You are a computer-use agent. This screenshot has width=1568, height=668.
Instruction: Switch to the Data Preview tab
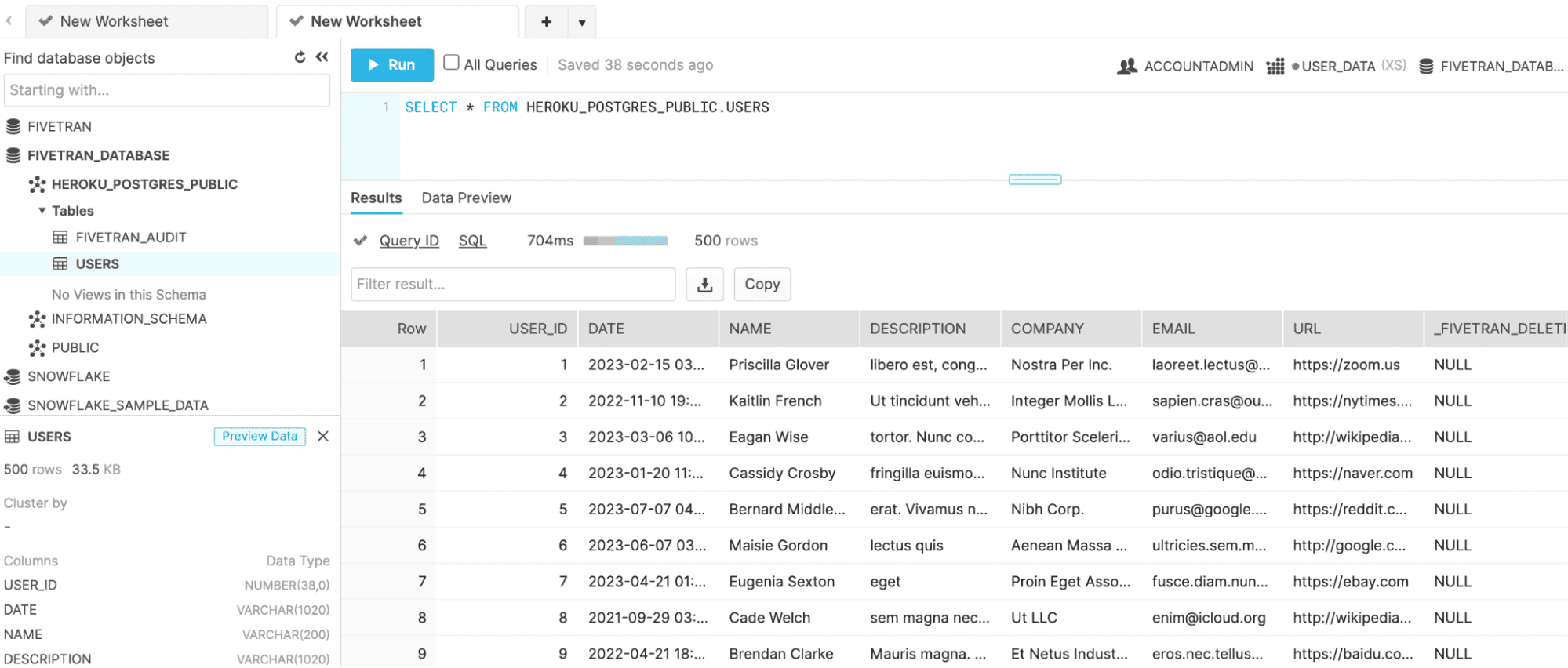pyautogui.click(x=467, y=198)
